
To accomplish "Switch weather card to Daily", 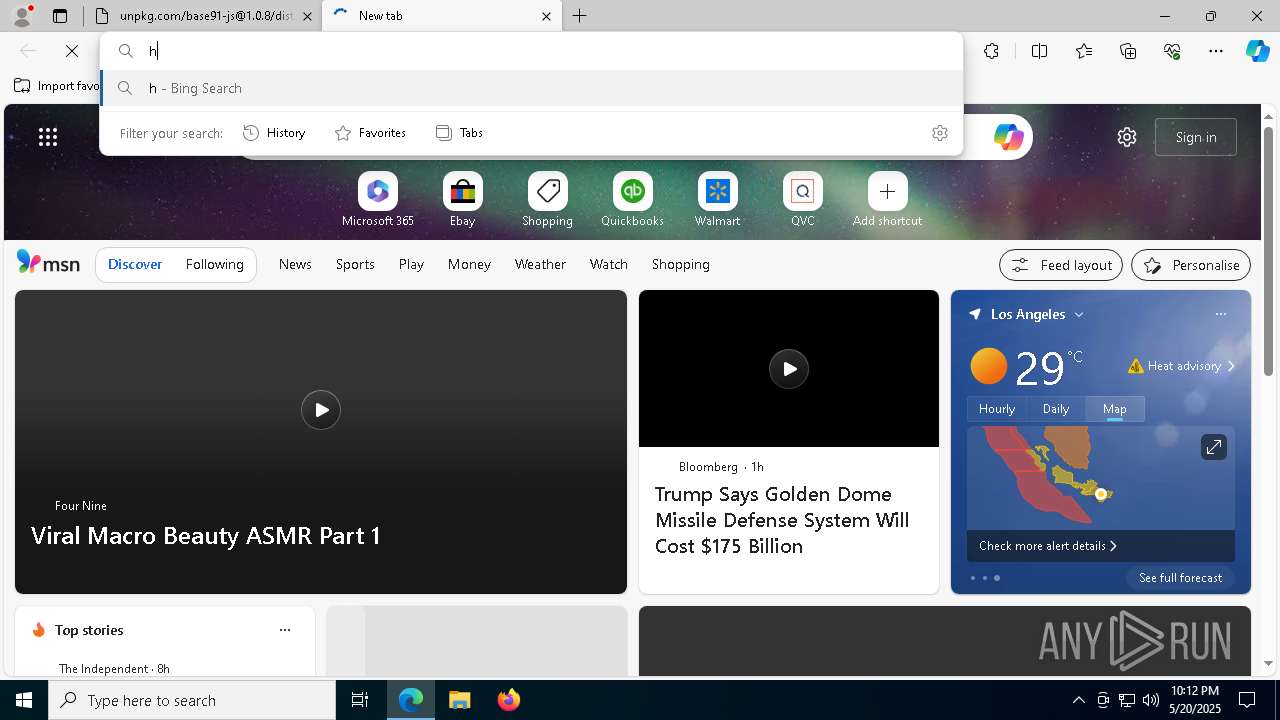I will pos(1056,409).
